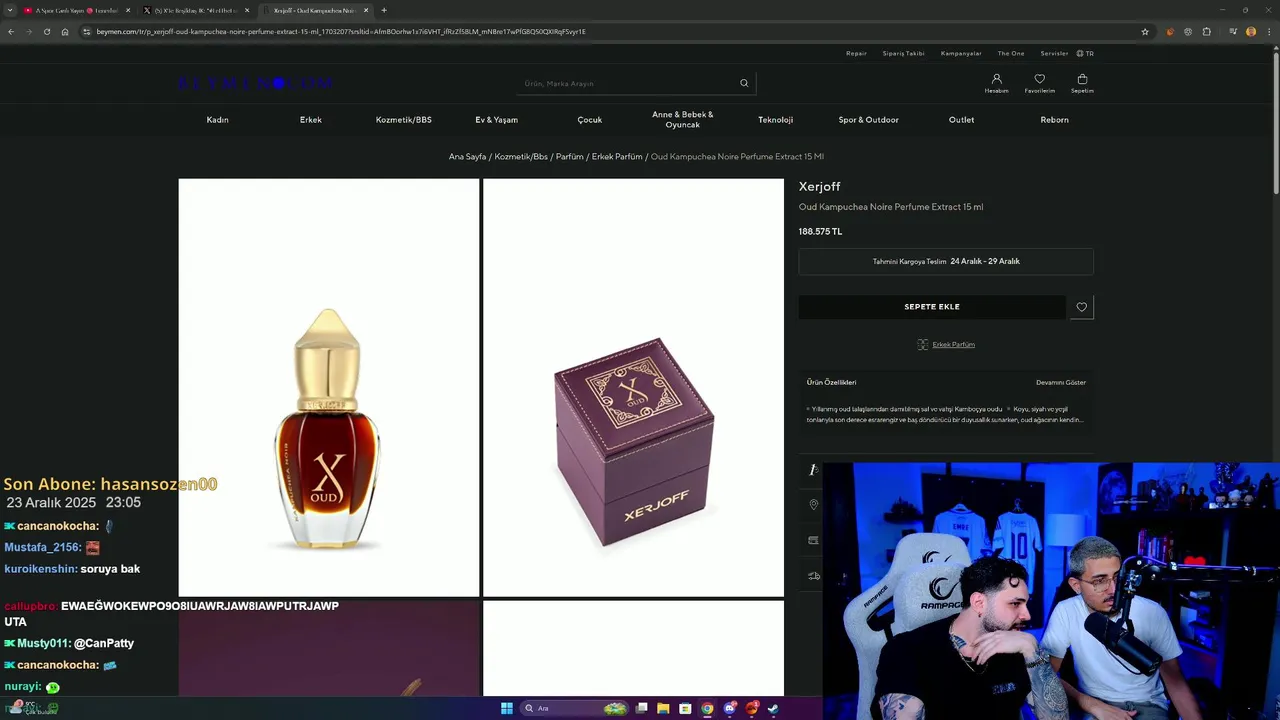Click the page vertical scrollbar
The height and width of the screenshot is (720, 1280).
[x=1275, y=122]
